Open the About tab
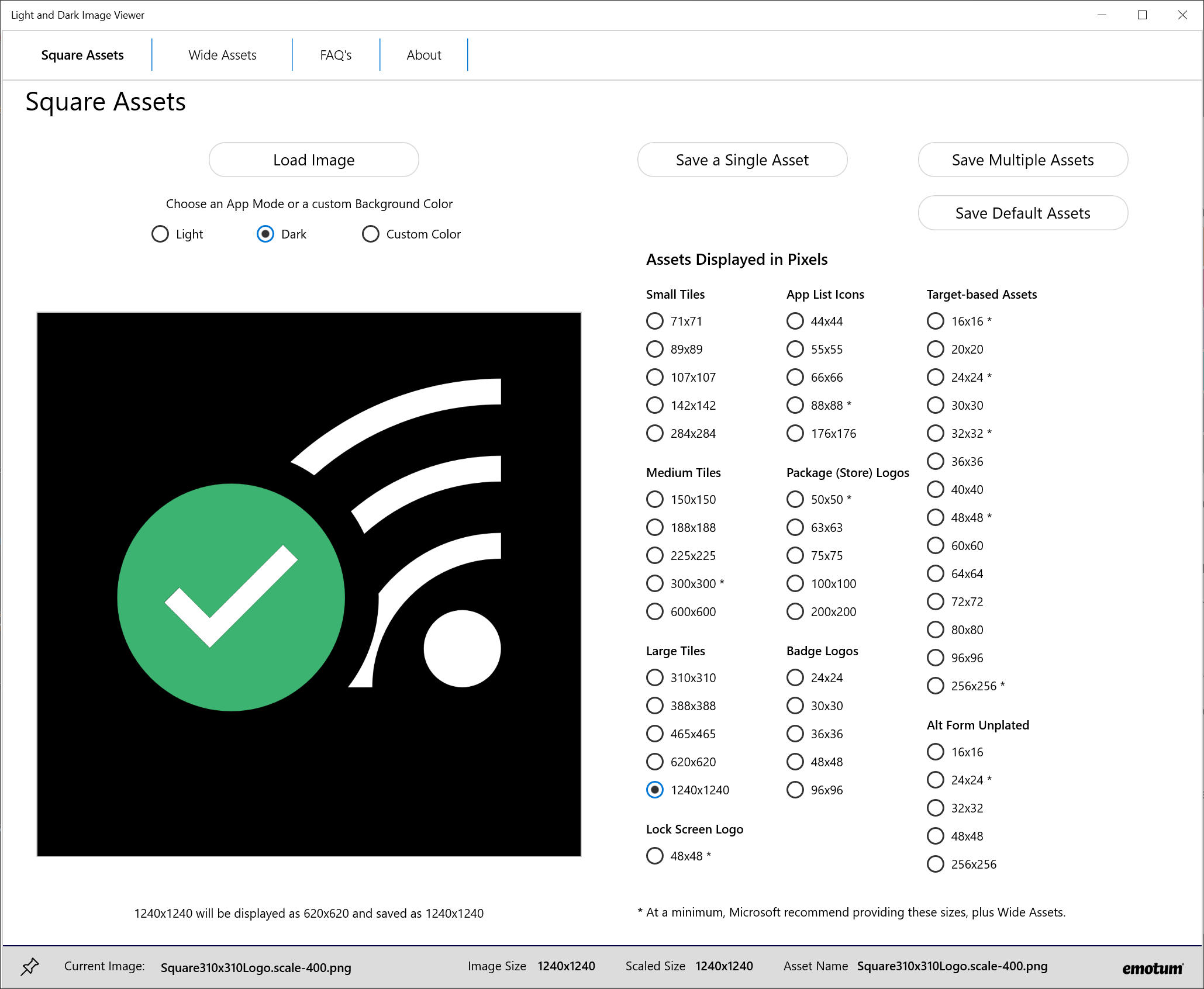1204x989 pixels. pos(424,55)
